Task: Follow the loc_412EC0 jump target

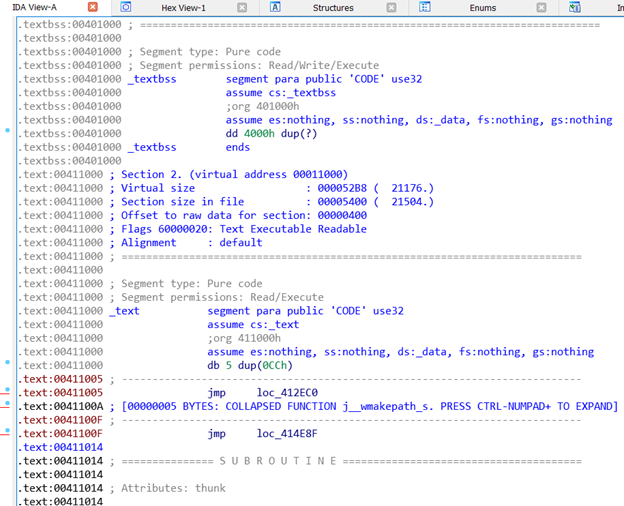Action: [x=287, y=393]
